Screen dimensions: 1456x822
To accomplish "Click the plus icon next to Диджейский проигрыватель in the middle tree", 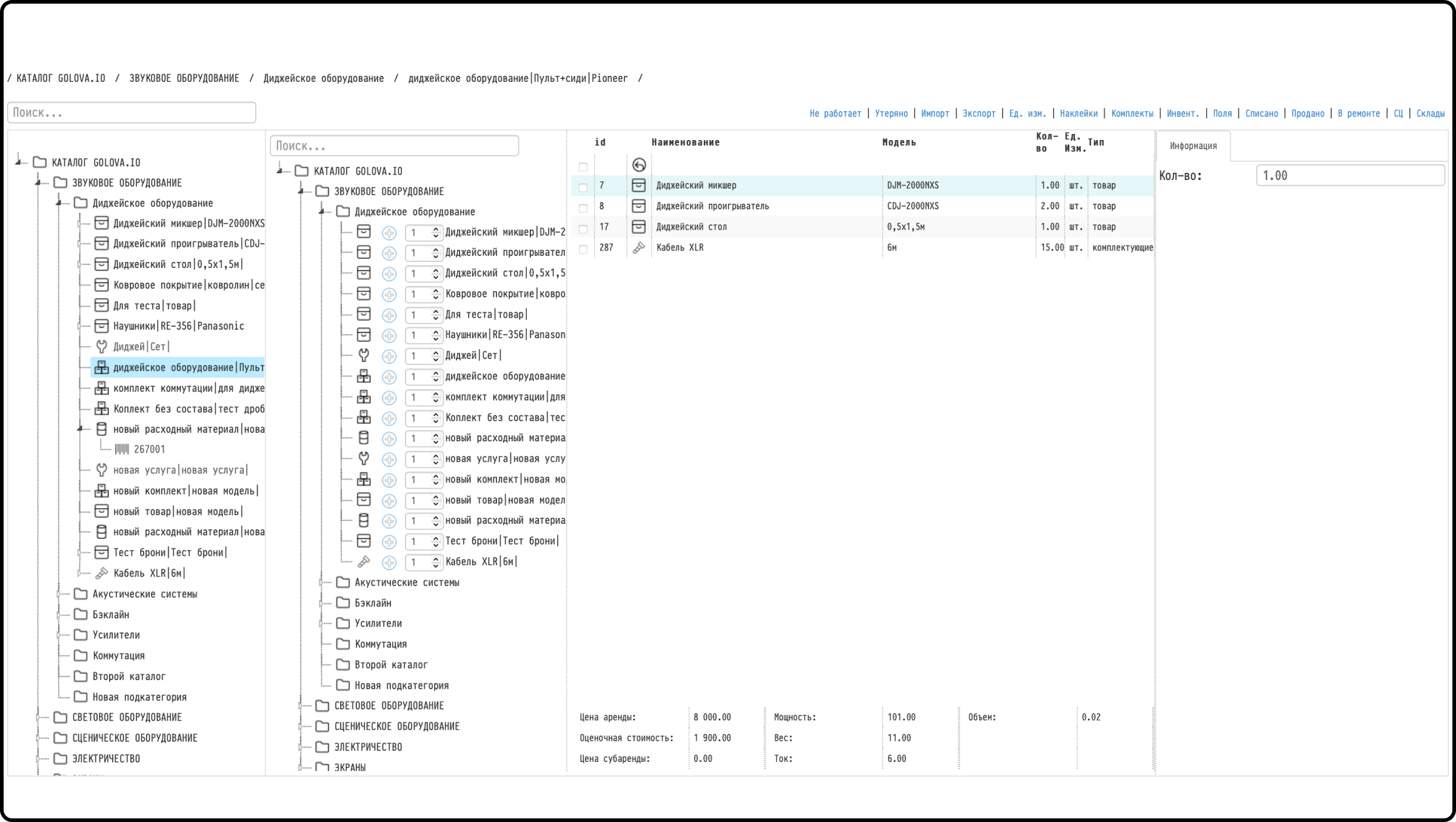I will (389, 253).
